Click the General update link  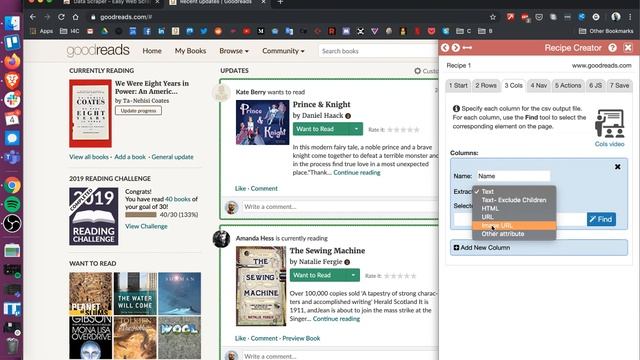click(x=172, y=157)
